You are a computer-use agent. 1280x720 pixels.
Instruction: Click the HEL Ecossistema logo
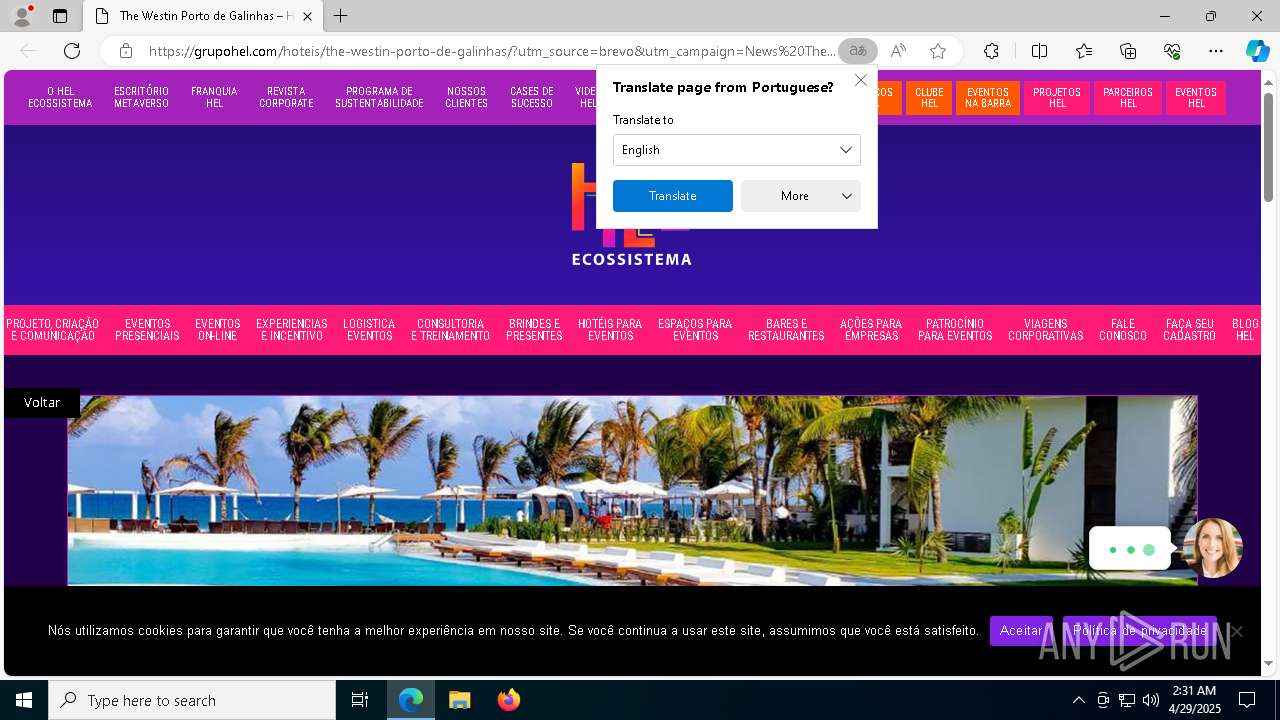click(x=631, y=214)
